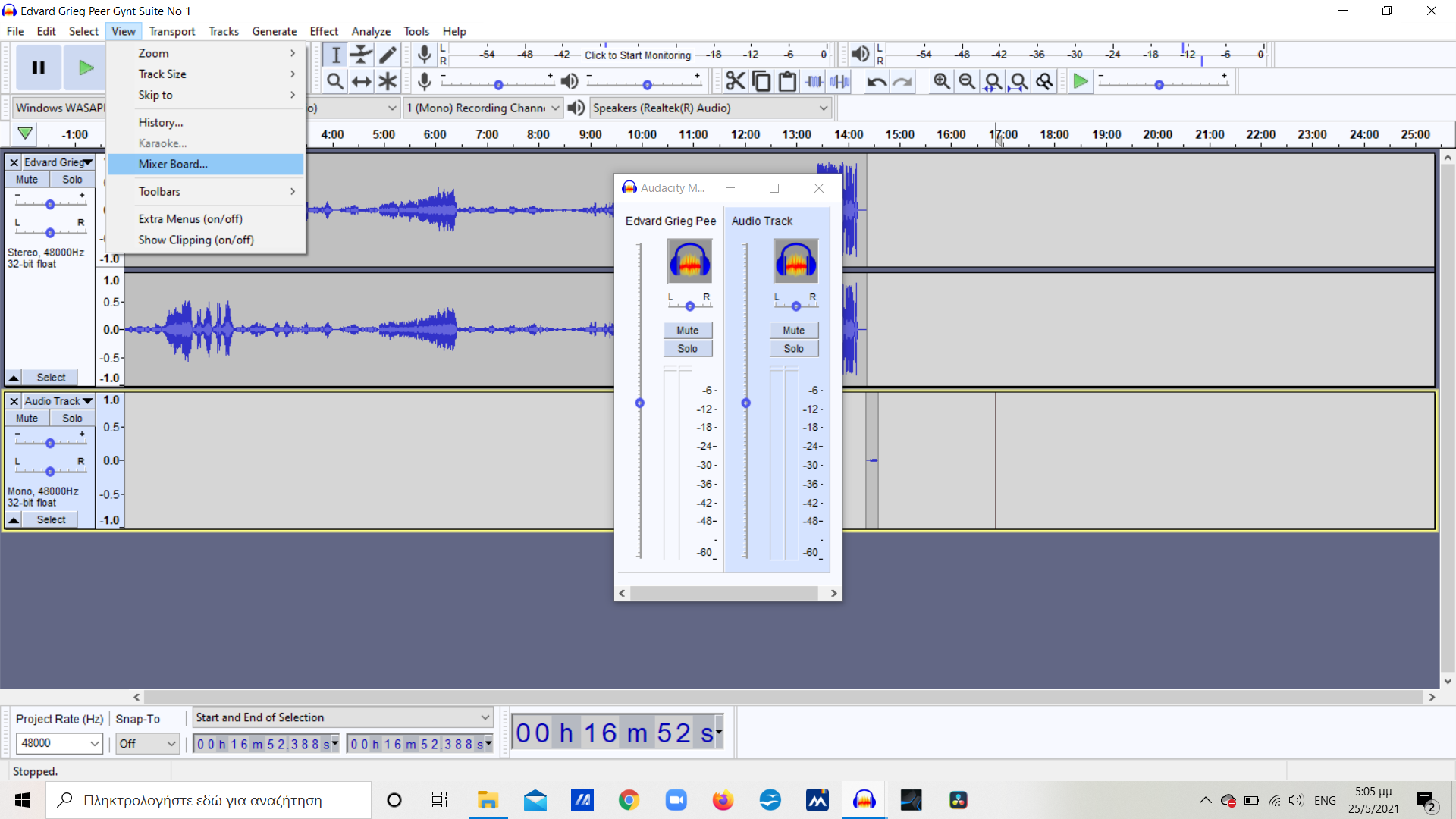Toggle Mute on Audio Track panel
The height and width of the screenshot is (819, 1456).
pyautogui.click(x=27, y=419)
